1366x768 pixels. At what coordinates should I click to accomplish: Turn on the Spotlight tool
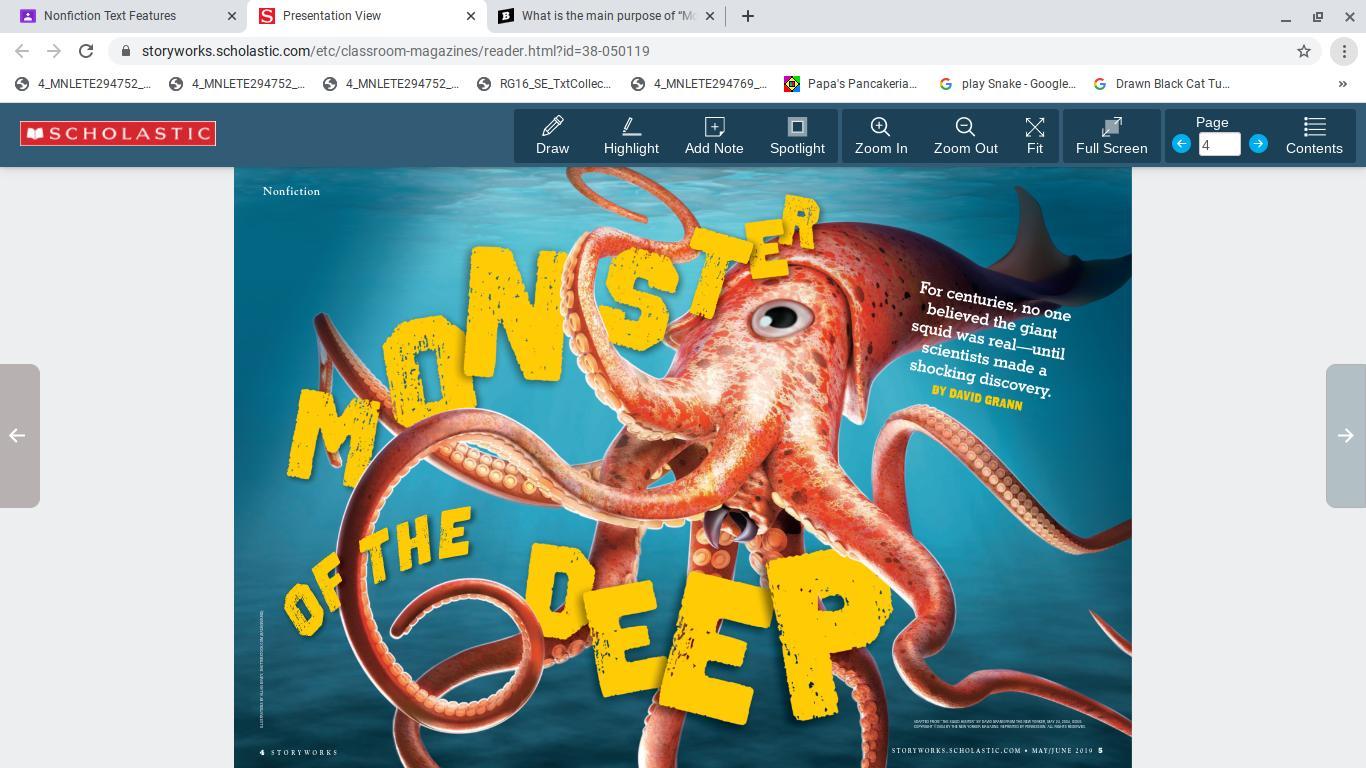point(797,135)
